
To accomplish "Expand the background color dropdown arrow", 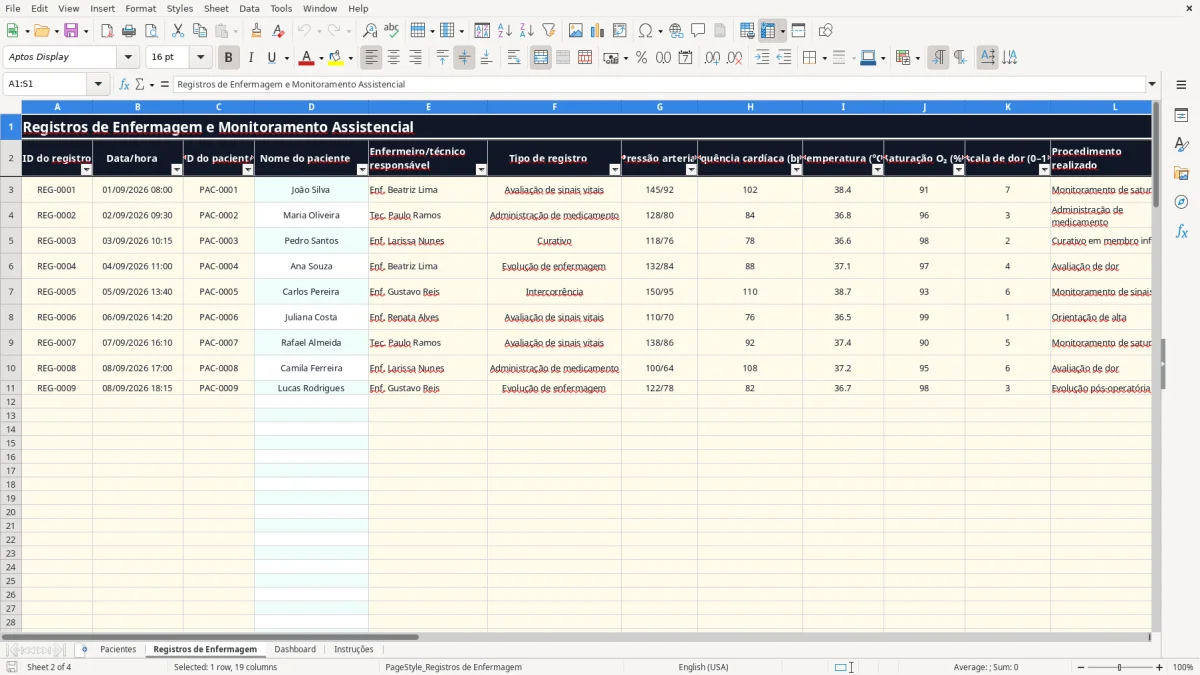I will 350,58.
